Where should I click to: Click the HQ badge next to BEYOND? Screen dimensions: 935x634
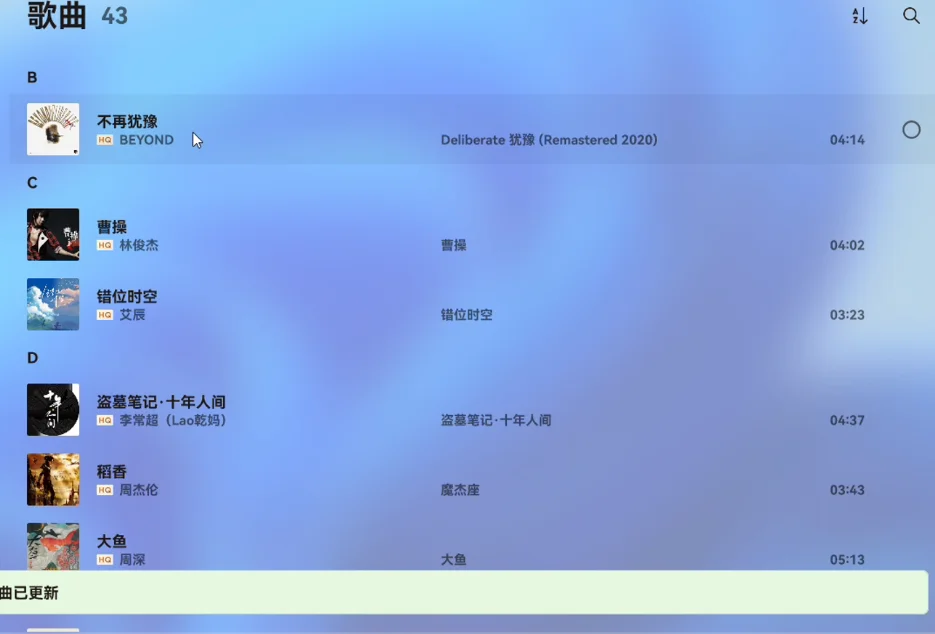105,140
